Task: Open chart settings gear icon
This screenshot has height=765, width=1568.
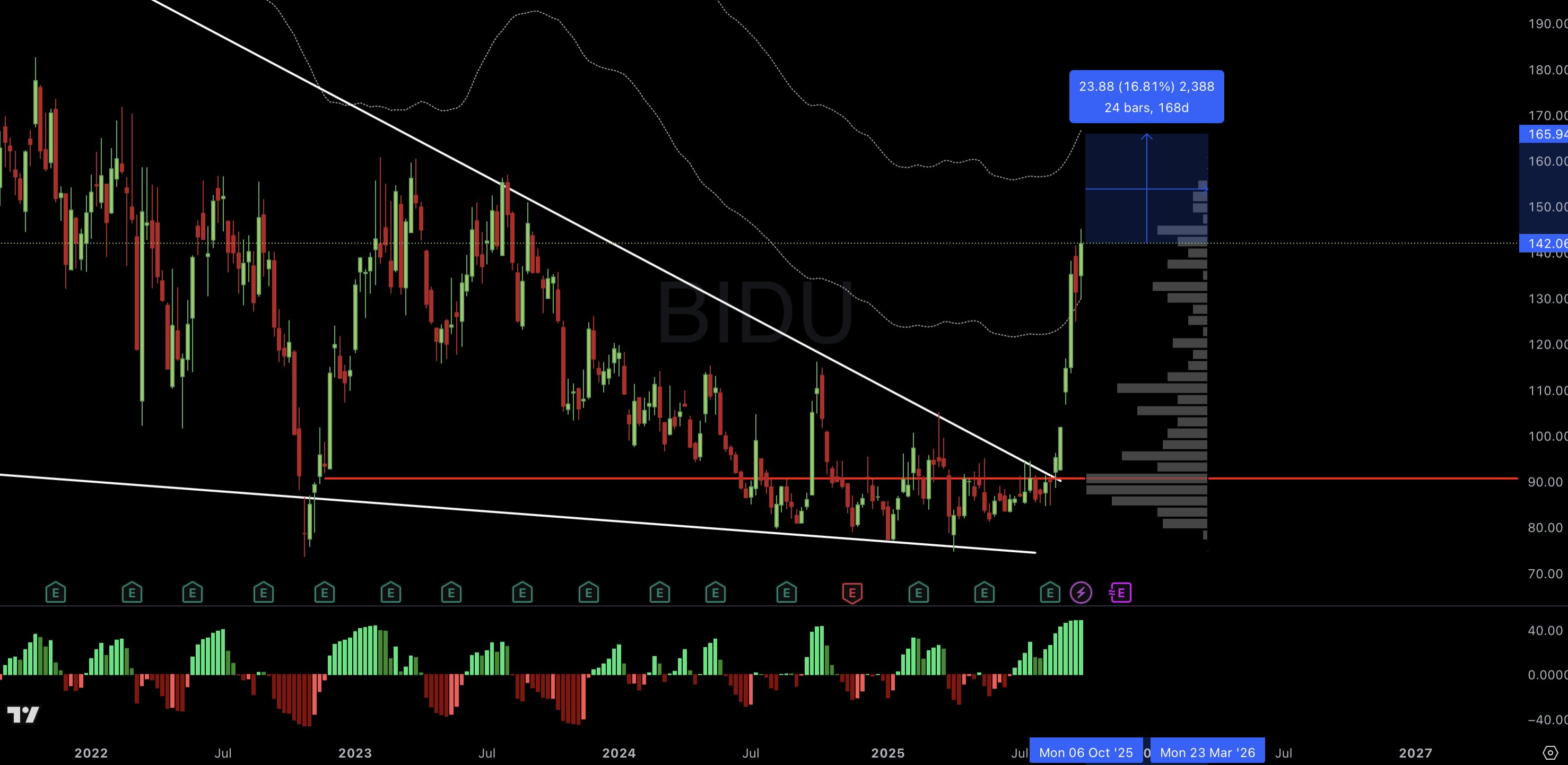Action: [x=1550, y=753]
